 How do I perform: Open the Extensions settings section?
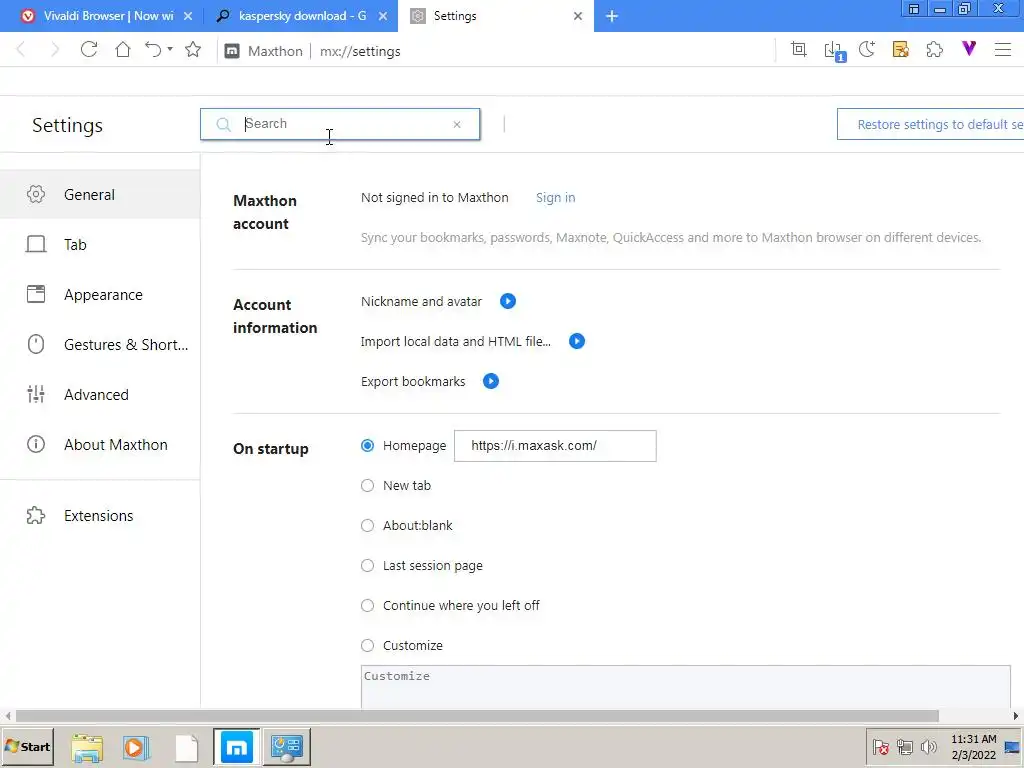pos(100,515)
